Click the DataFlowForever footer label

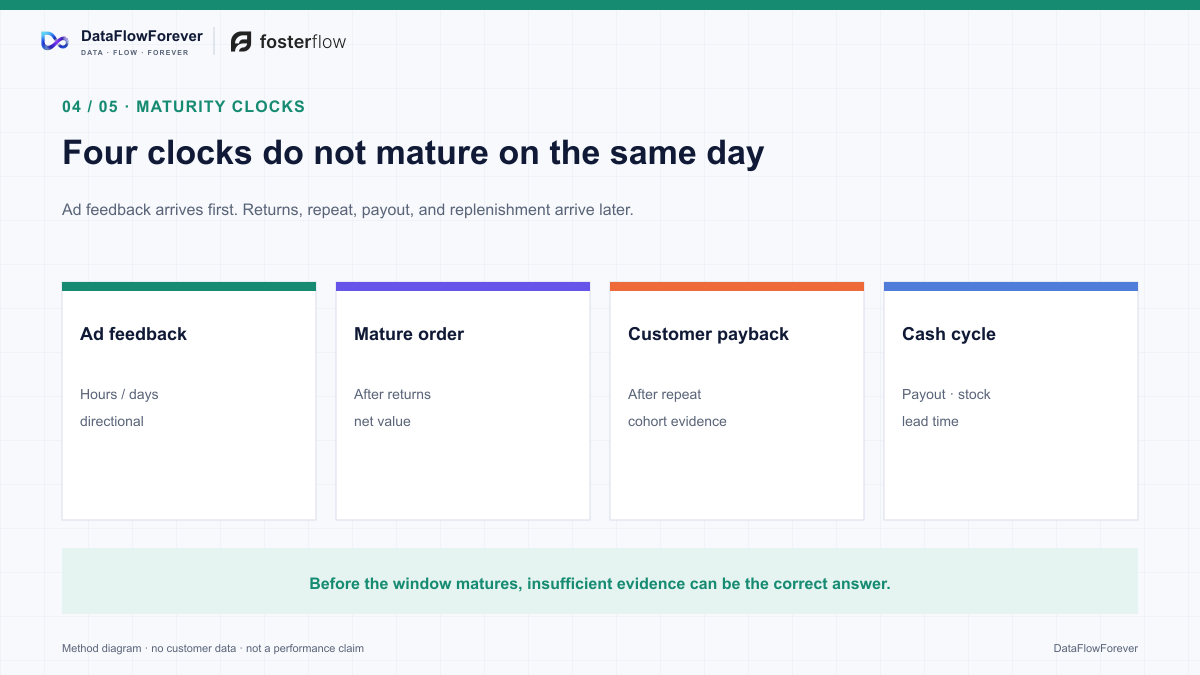click(1095, 648)
